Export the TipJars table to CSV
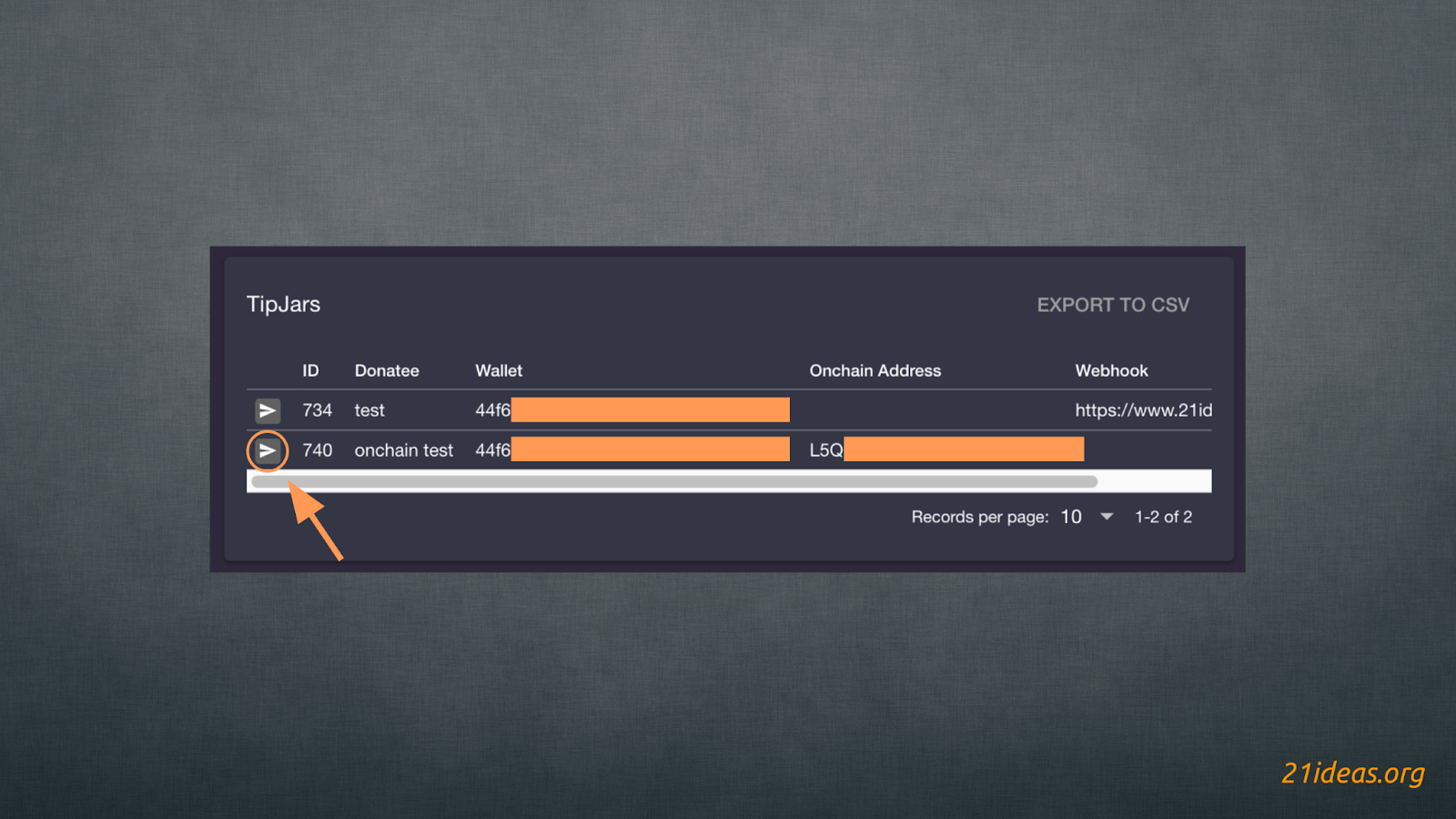The height and width of the screenshot is (819, 1456). [1112, 305]
